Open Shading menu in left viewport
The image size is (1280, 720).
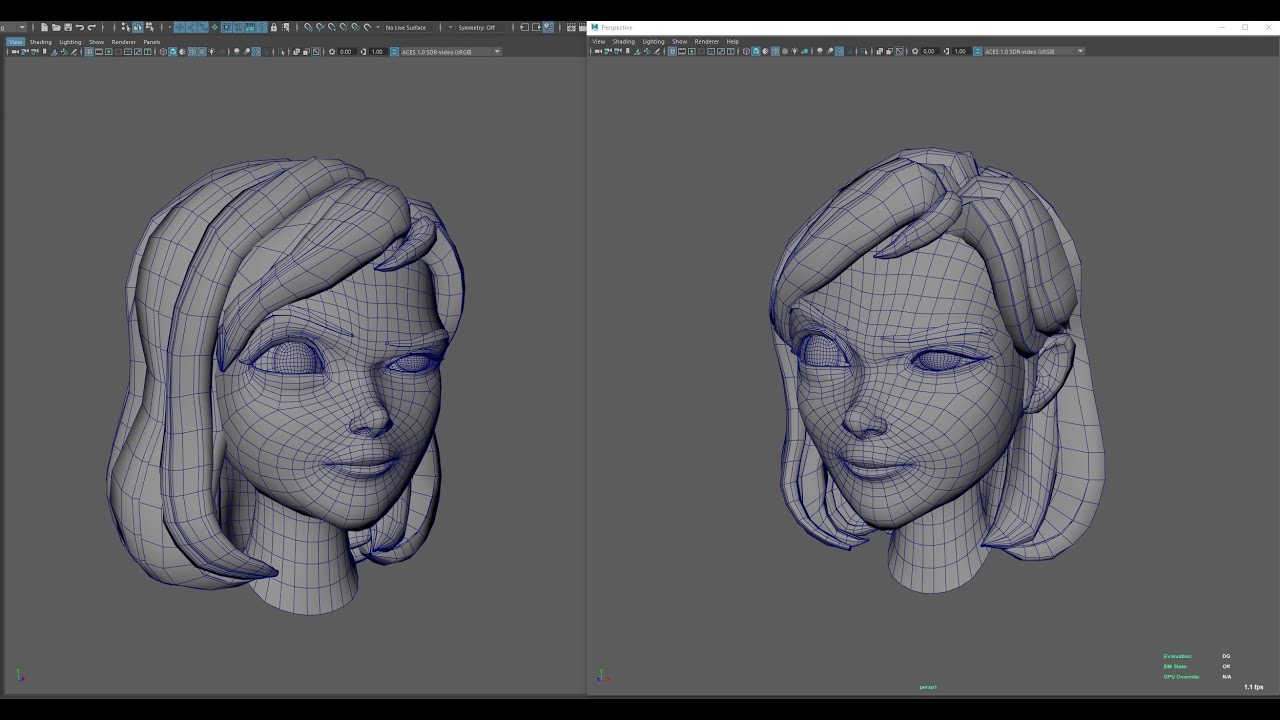coord(40,42)
